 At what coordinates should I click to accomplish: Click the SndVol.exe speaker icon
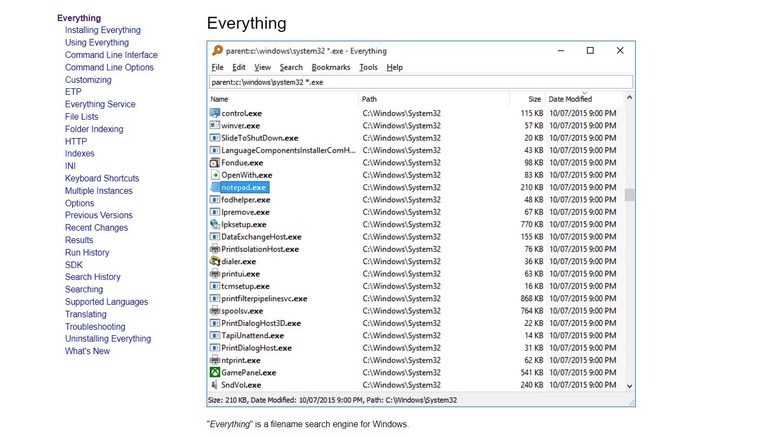(x=214, y=385)
